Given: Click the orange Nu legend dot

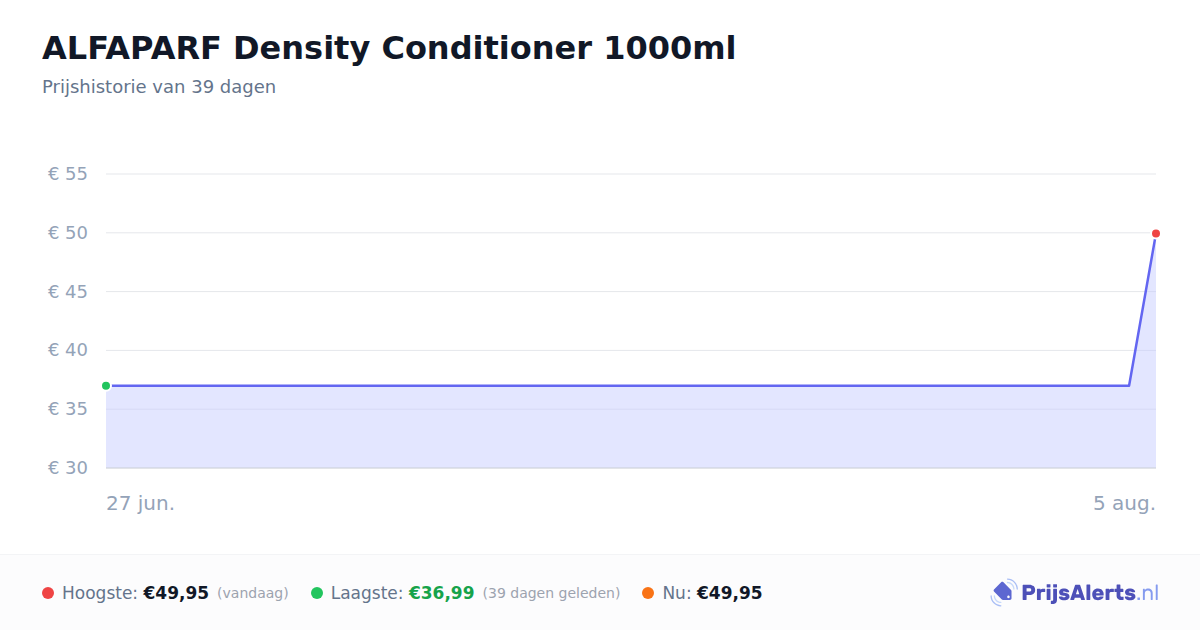Looking at the screenshot, I should (x=648, y=593).
